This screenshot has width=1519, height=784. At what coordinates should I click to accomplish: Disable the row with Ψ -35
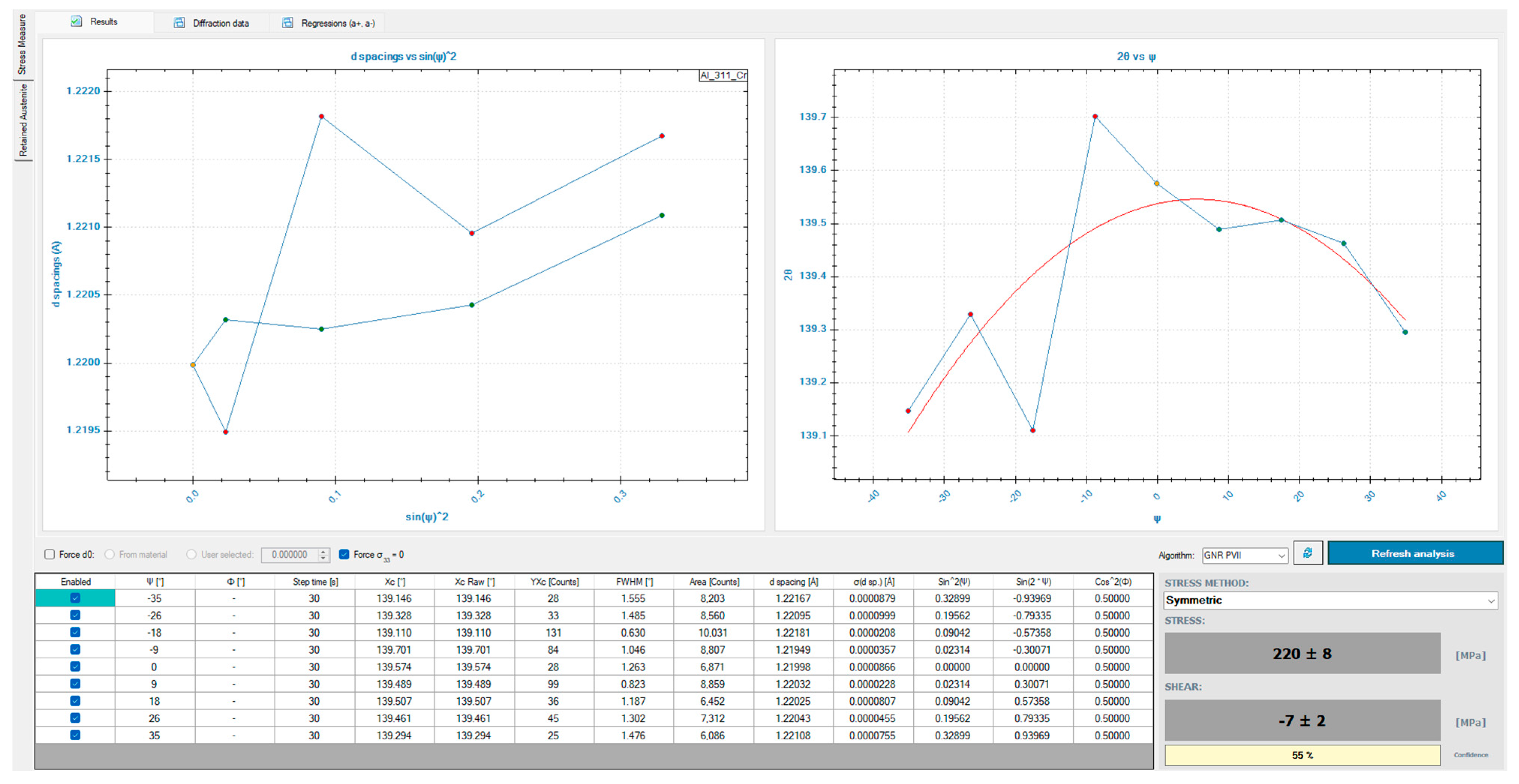(75, 598)
